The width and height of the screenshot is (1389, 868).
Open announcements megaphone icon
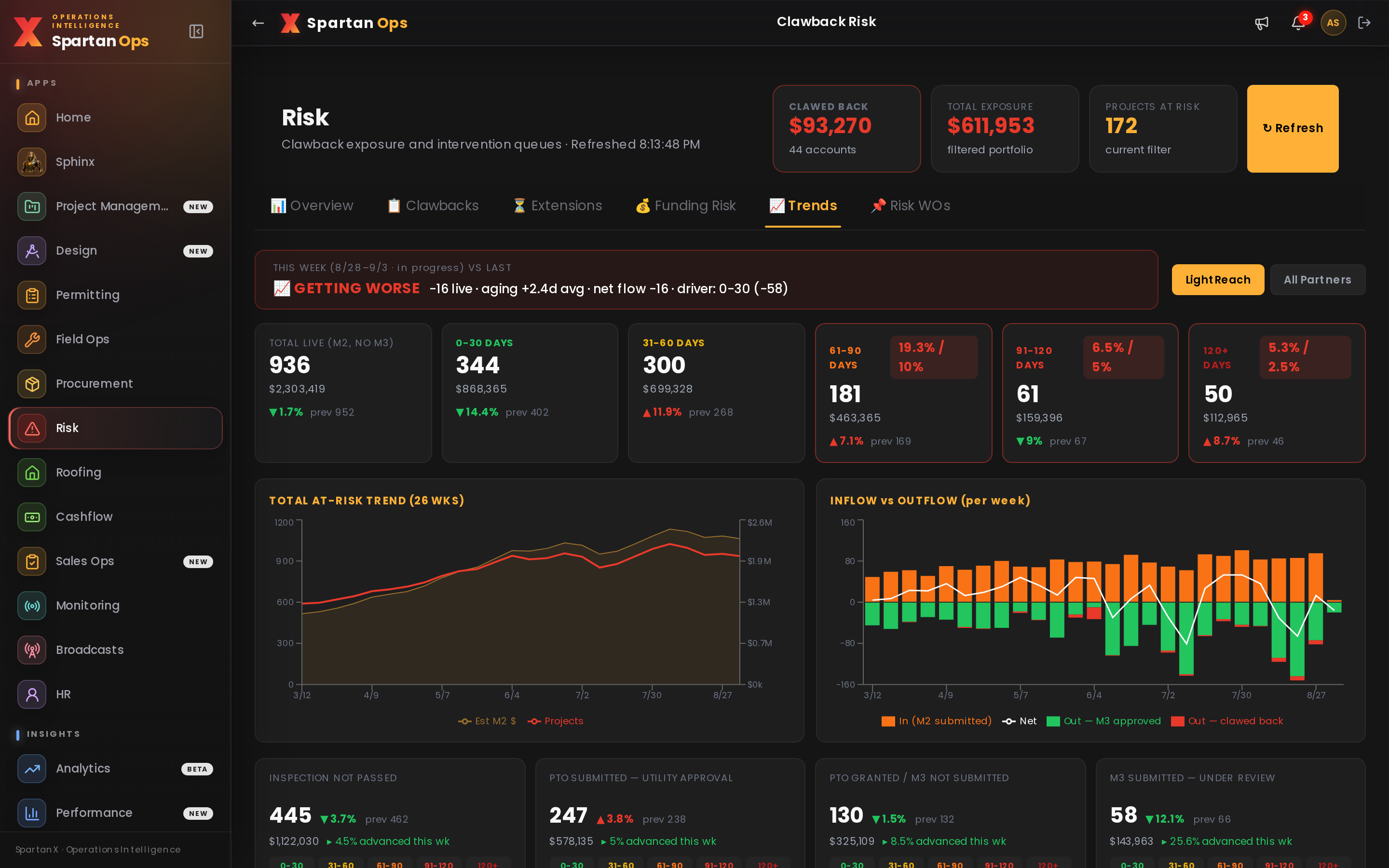[x=1262, y=23]
